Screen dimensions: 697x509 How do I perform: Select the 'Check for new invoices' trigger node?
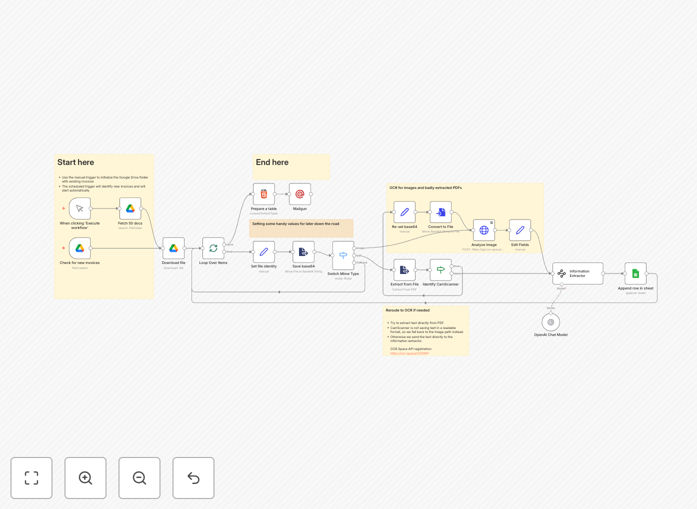coord(80,248)
